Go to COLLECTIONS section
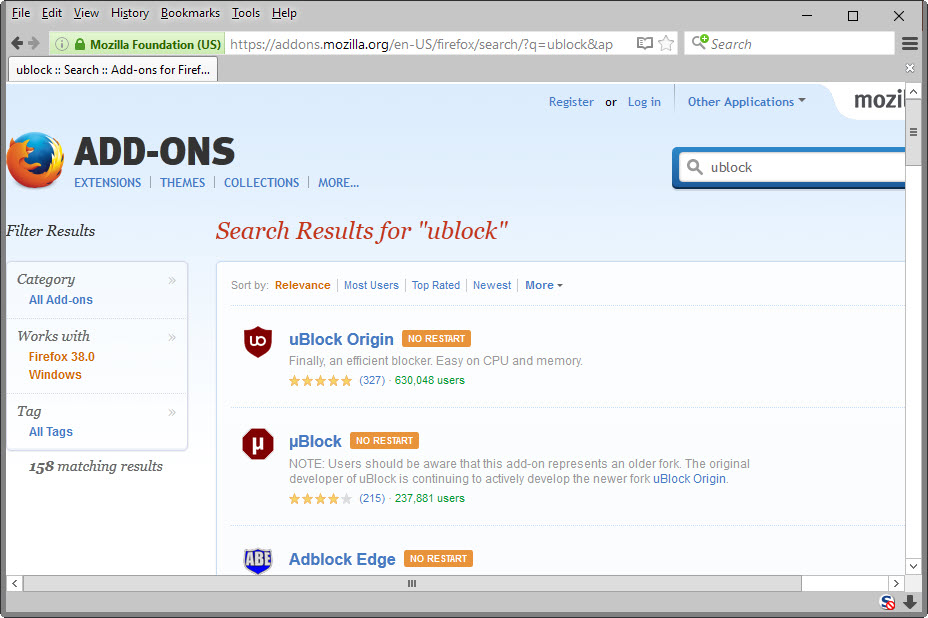Viewport: 928px width, 618px height. (x=261, y=183)
